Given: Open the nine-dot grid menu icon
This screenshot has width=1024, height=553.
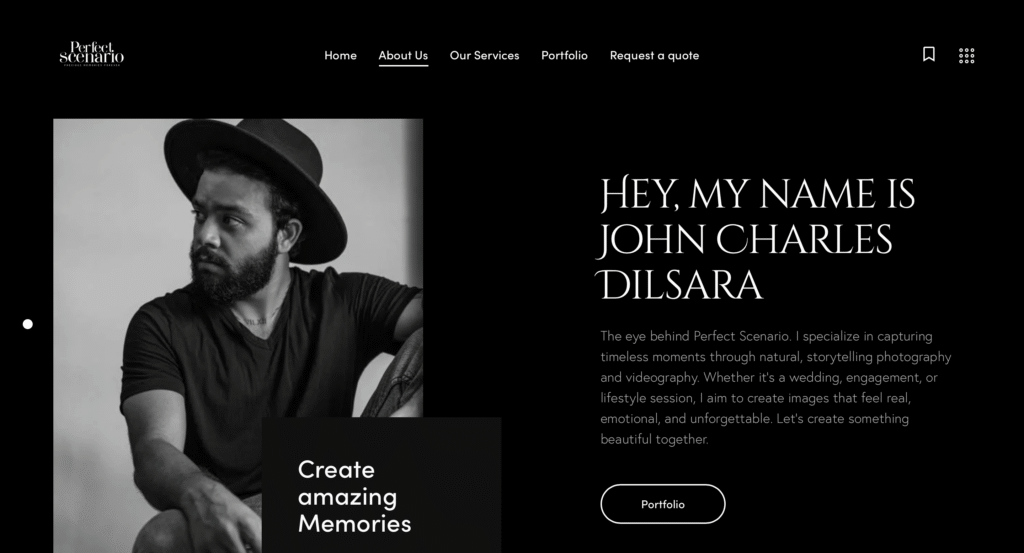Looking at the screenshot, I should pos(967,55).
